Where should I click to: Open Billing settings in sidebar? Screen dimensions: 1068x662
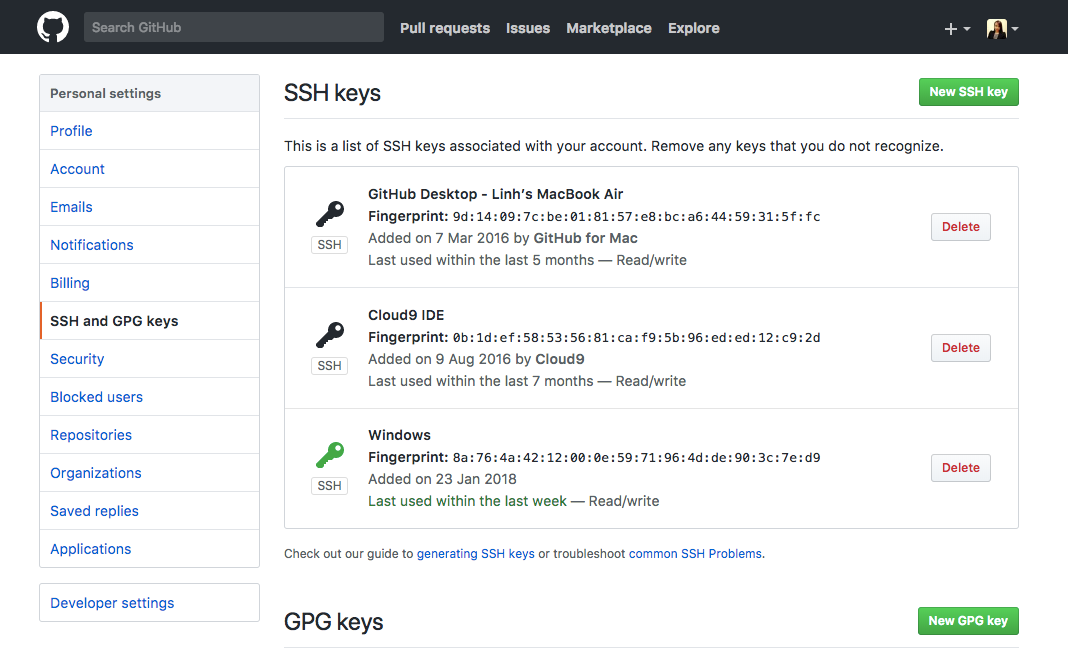pos(149,283)
